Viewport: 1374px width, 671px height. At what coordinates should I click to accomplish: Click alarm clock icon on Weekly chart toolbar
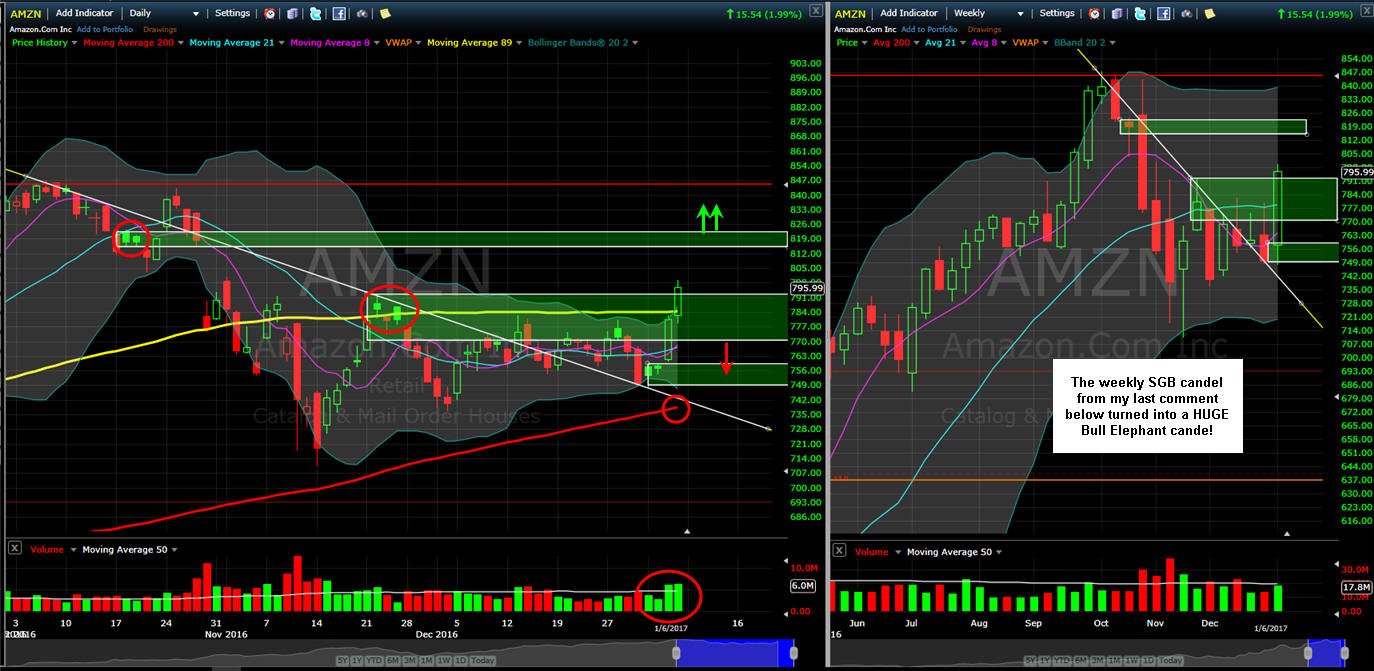[x=1094, y=14]
